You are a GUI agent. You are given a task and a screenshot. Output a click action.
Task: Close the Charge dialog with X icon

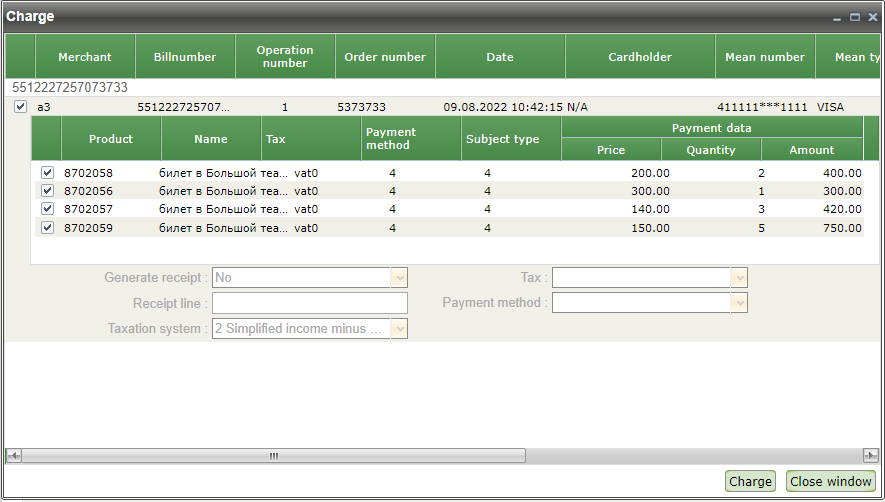(x=871, y=17)
